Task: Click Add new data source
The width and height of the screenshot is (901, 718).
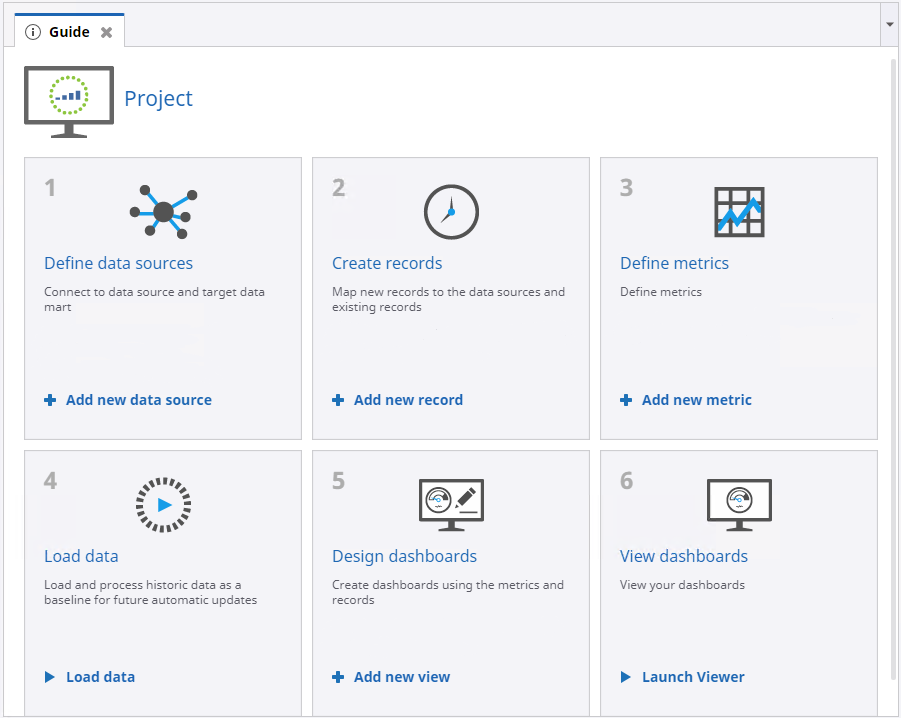Action: pos(138,400)
